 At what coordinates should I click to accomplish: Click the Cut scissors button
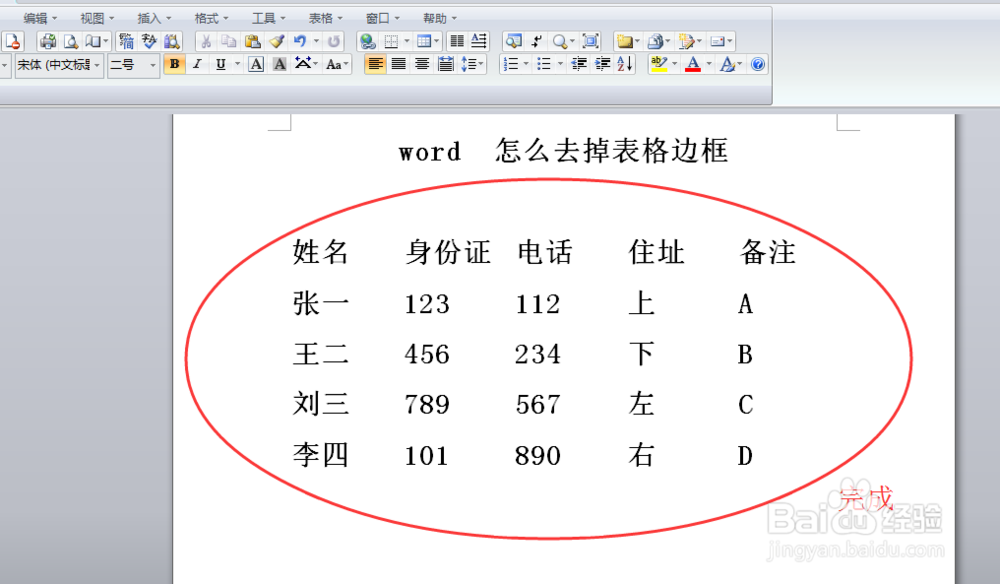click(x=207, y=41)
